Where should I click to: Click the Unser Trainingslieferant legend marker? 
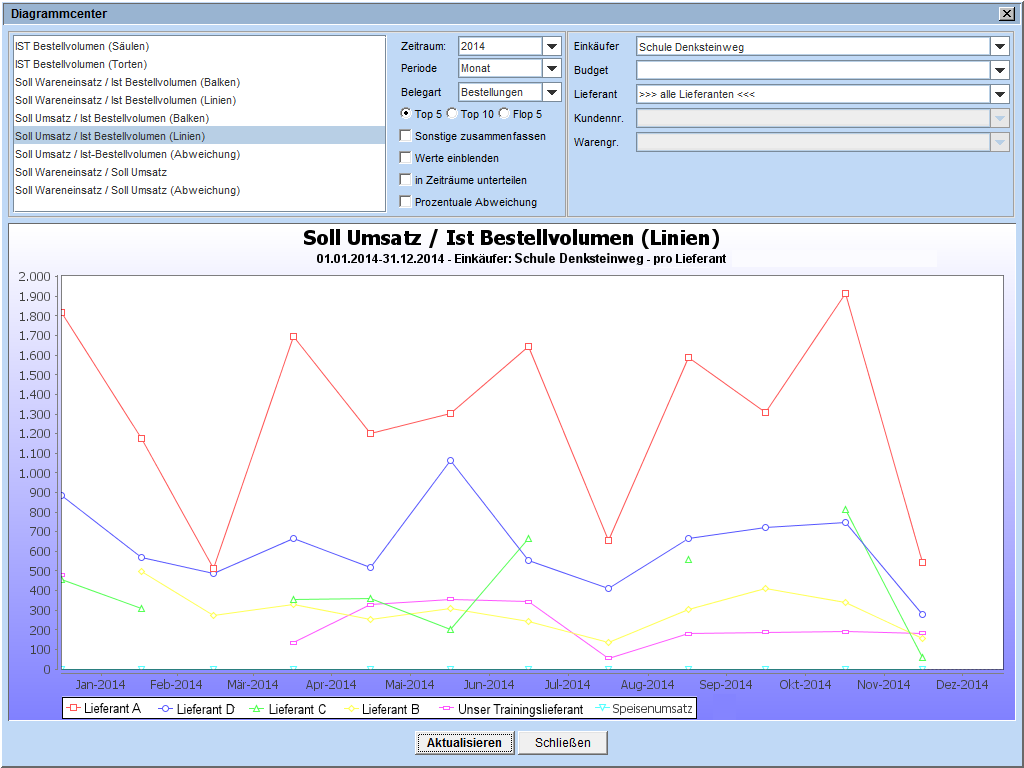point(444,709)
